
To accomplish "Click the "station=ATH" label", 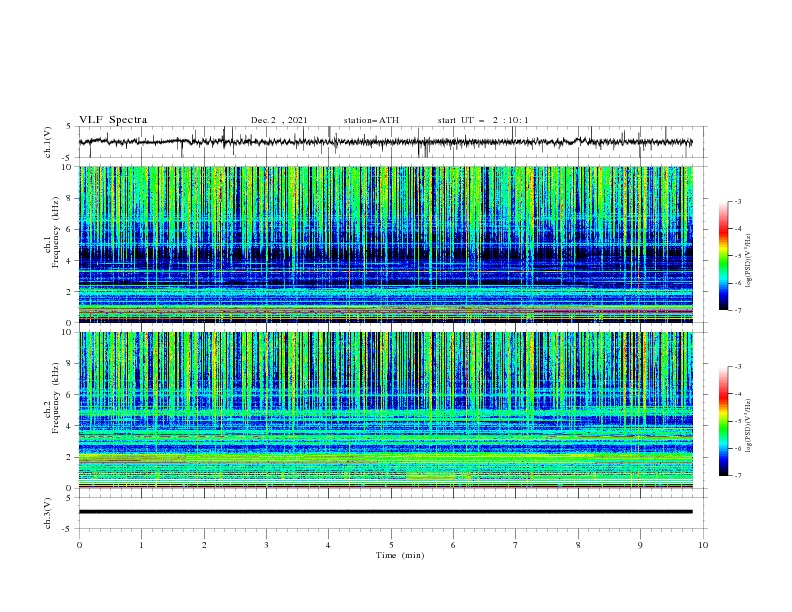I will (371, 120).
